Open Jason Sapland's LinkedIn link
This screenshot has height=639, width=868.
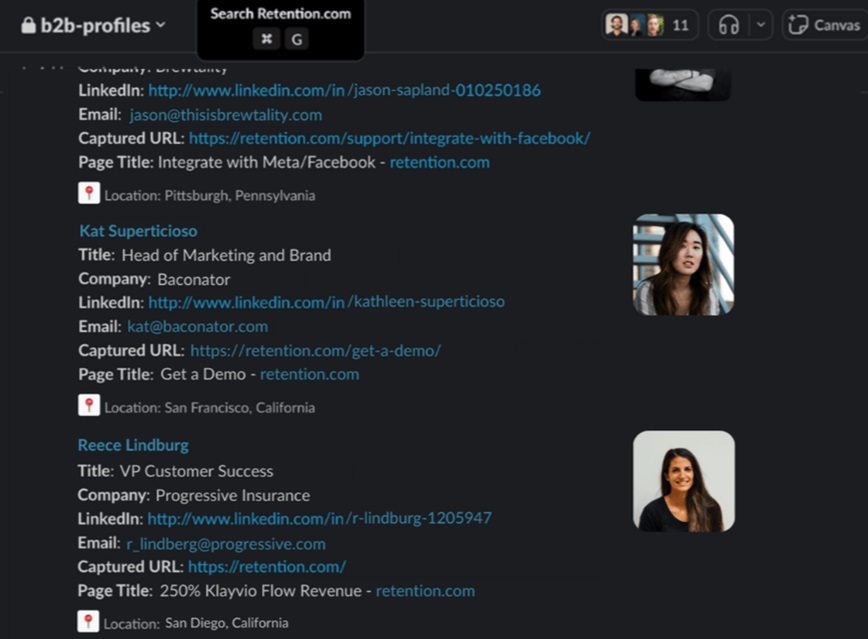344,90
